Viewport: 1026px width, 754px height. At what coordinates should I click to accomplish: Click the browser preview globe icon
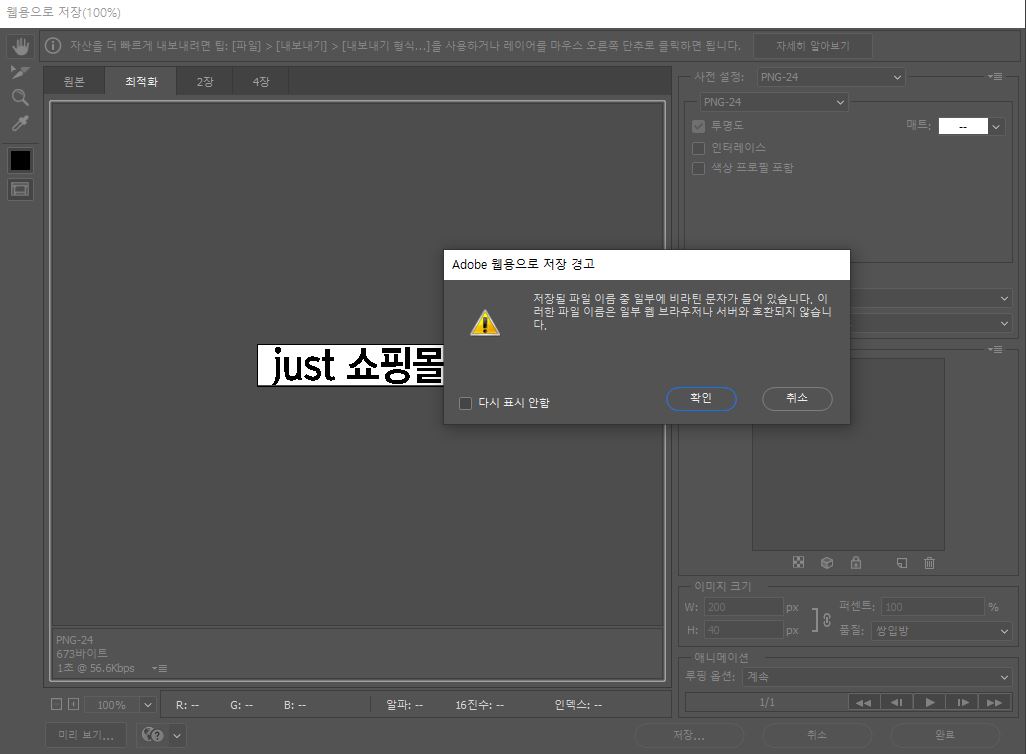[x=152, y=735]
